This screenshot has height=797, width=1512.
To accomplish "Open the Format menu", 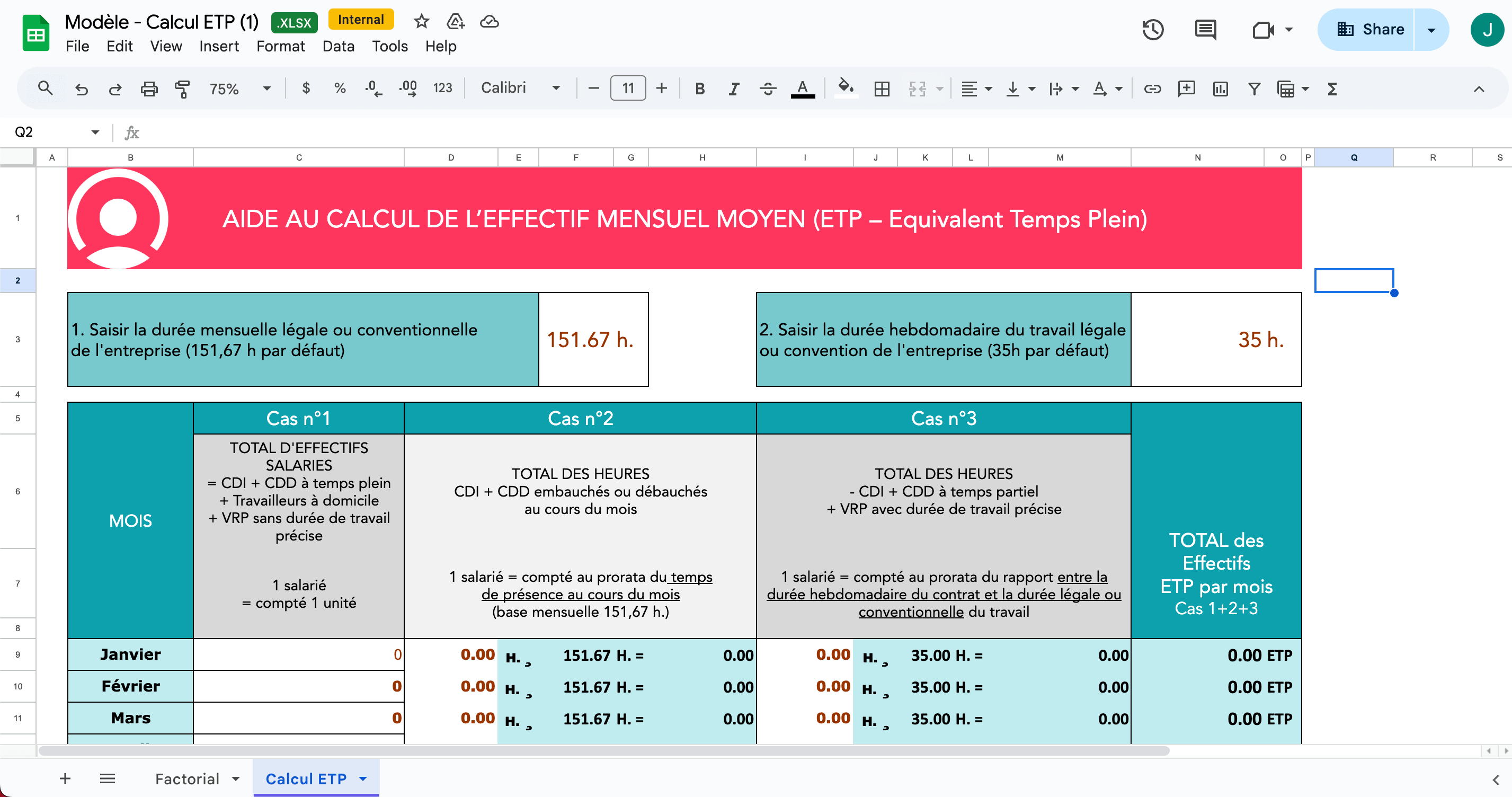I will [x=280, y=47].
